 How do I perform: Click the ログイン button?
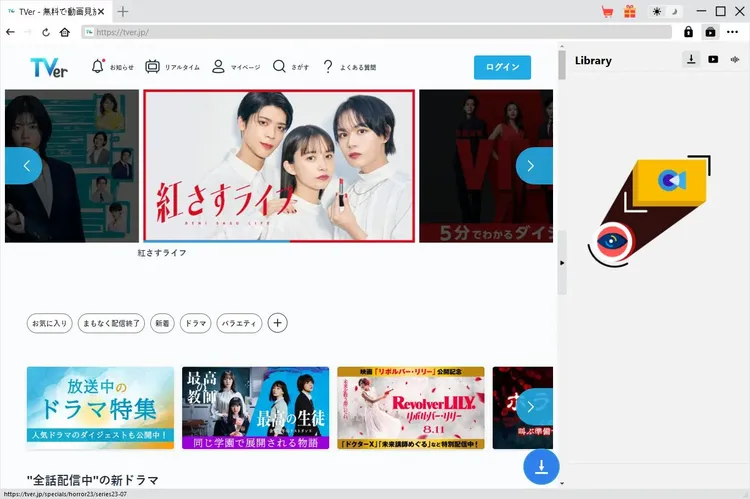(502, 67)
